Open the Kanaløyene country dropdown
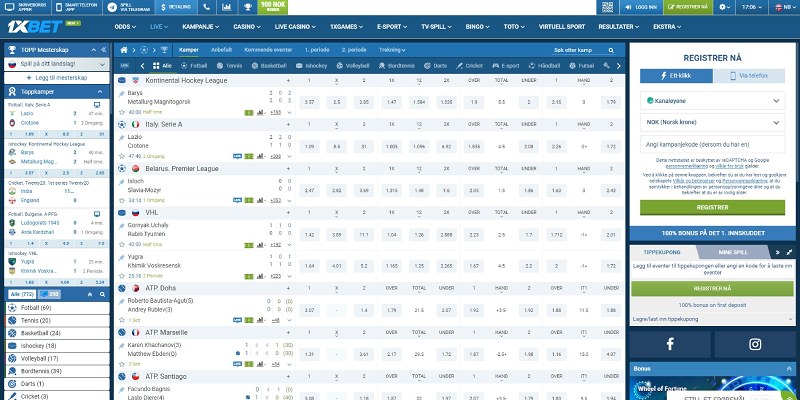 [712, 101]
